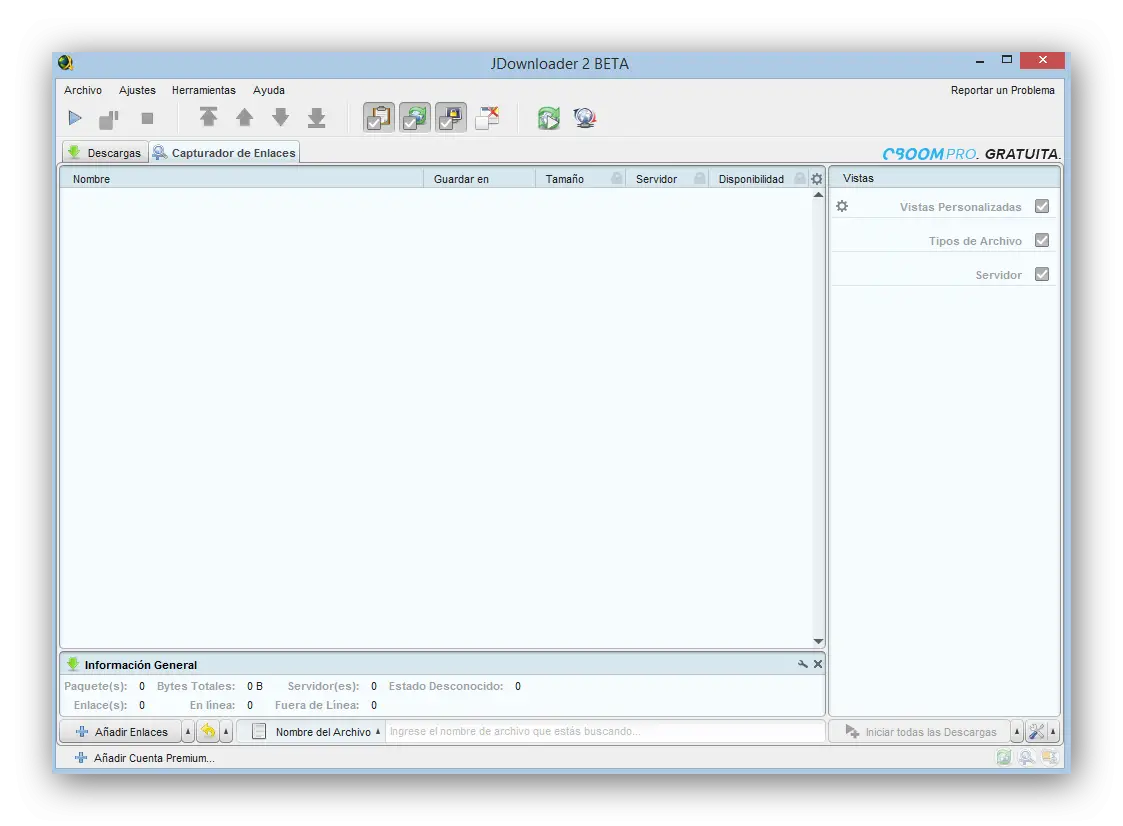The height and width of the screenshot is (826, 1123).
Task: Click Iniciar todas las Descargas button
Action: [920, 732]
